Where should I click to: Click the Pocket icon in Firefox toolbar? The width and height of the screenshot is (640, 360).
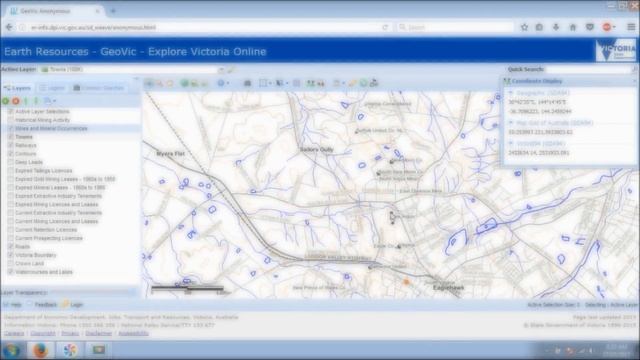pos(590,27)
